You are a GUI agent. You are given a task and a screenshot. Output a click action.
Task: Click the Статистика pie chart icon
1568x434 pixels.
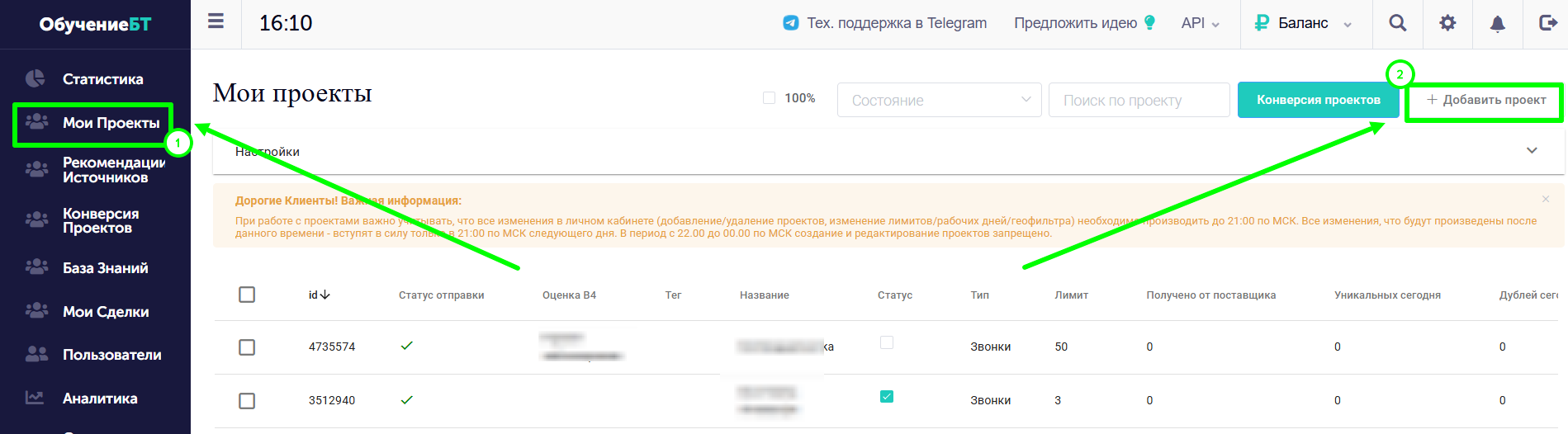coord(36,78)
